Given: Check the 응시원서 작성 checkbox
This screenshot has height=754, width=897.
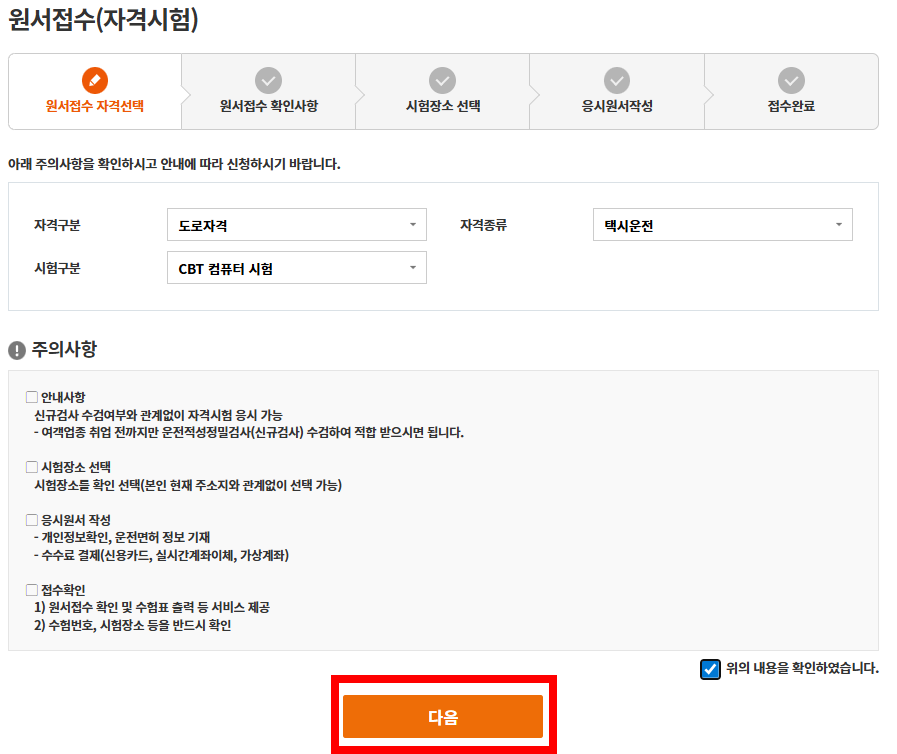Looking at the screenshot, I should pyautogui.click(x=32, y=520).
